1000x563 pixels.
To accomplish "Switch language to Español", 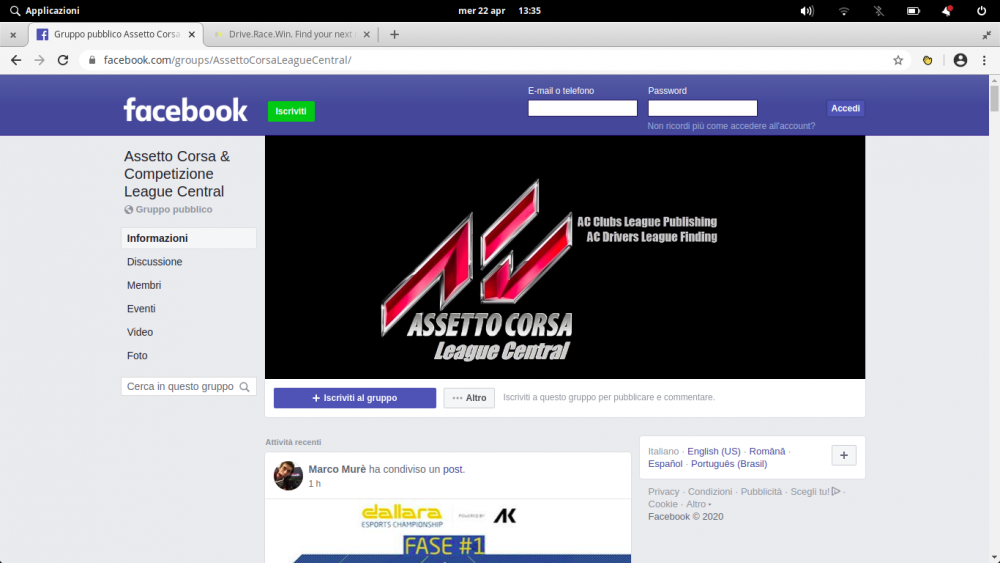I will 665,464.
